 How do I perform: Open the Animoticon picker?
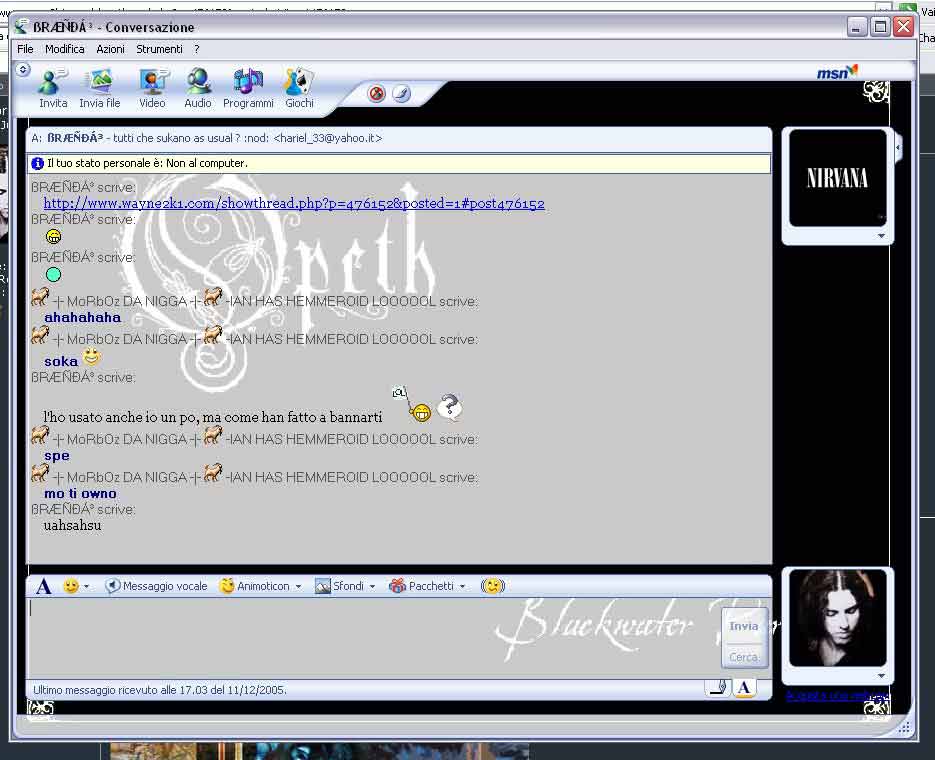[x=256, y=586]
